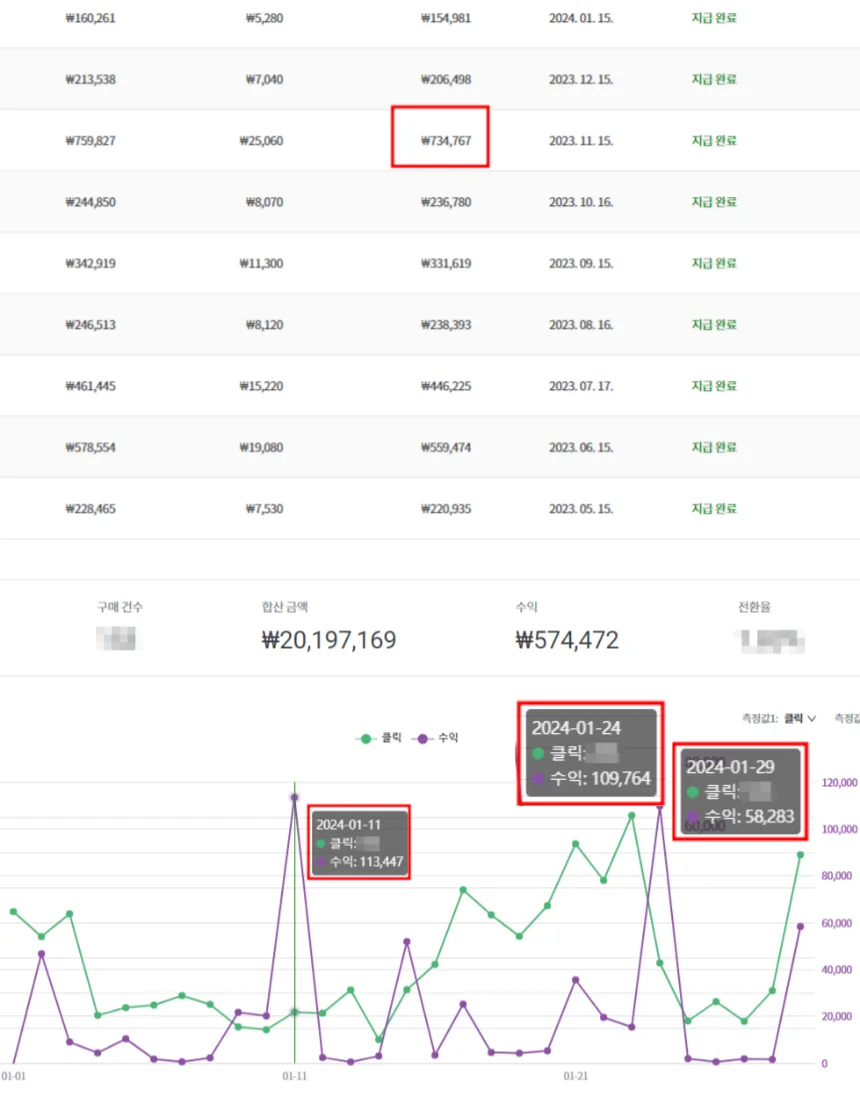Click the green dot inside the 2024-01-24 tooltip
The height and width of the screenshot is (1100, 860).
539,754
